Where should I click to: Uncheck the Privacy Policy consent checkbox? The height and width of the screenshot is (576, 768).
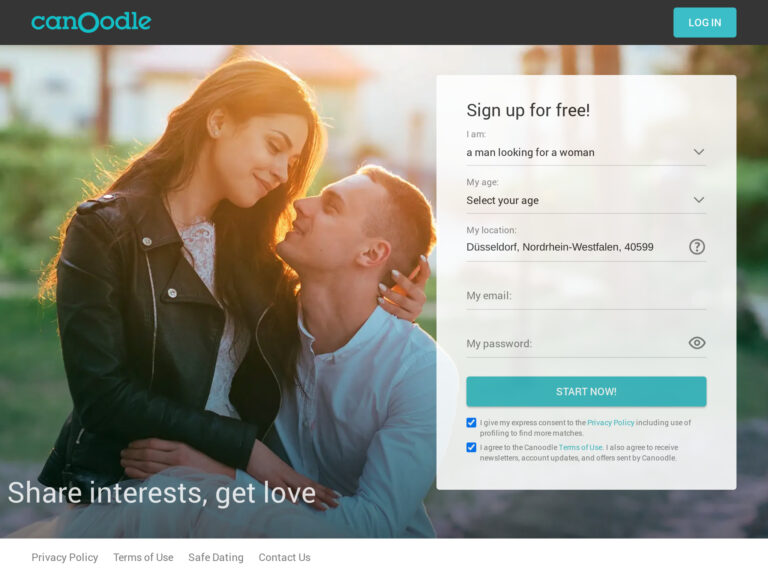pos(471,422)
